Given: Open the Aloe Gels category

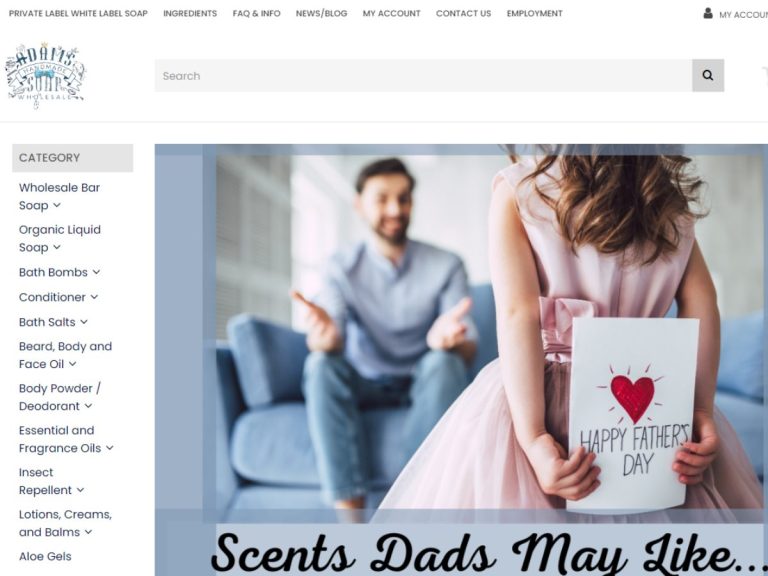Looking at the screenshot, I should (45, 556).
